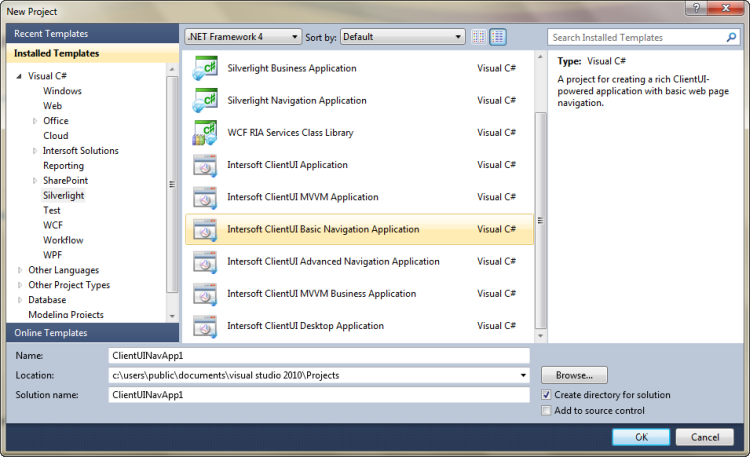Click the WCF RIA Services Class Library icon
The image size is (750, 457).
point(205,133)
